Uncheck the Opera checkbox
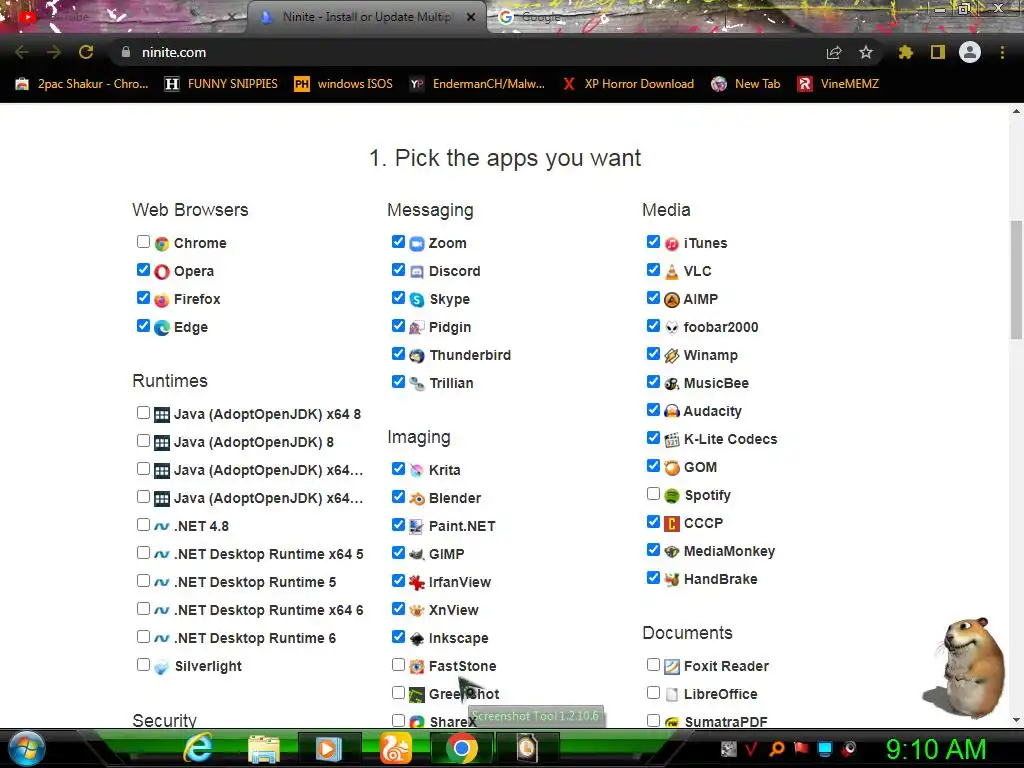The width and height of the screenshot is (1024, 768). click(143, 270)
